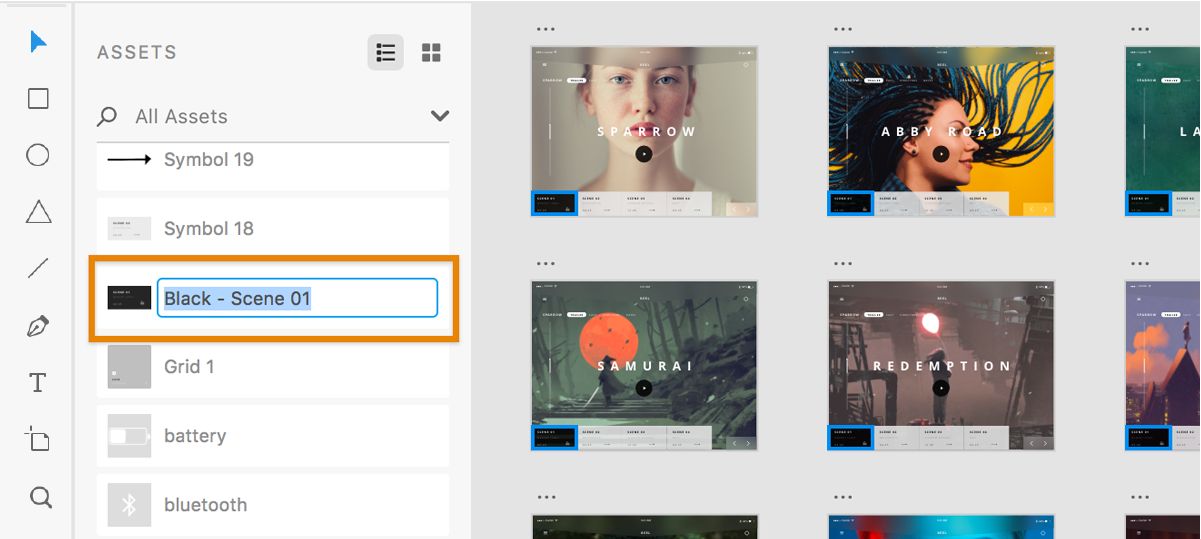Open options above REDEMPTION artboard
Viewport: 1201px width, 539px height.
click(x=843, y=264)
